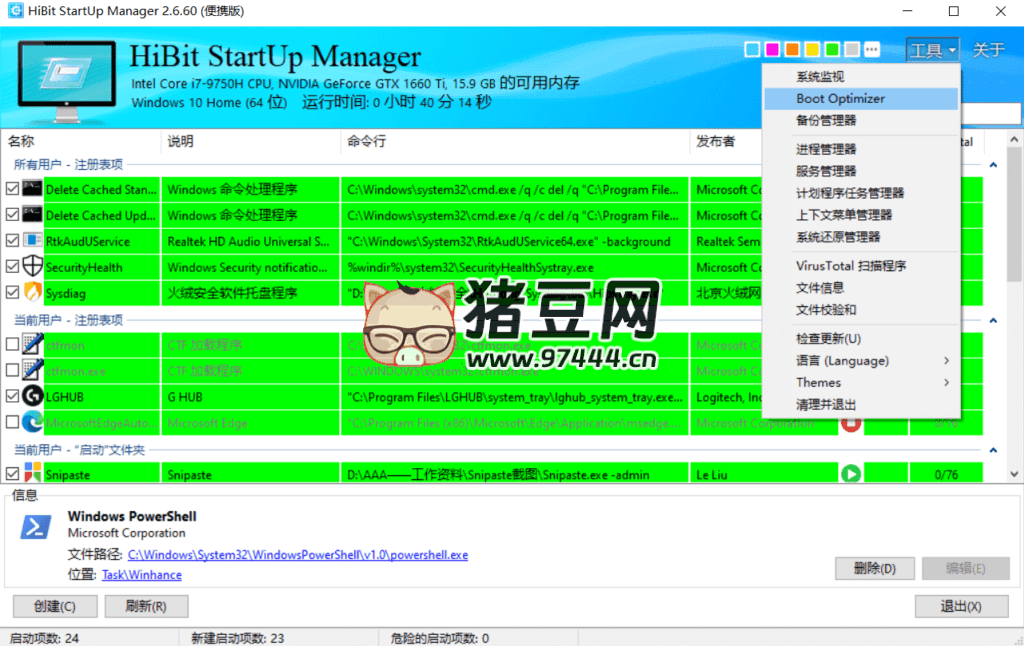Open 系统还原管理器 menu item

click(x=861, y=236)
